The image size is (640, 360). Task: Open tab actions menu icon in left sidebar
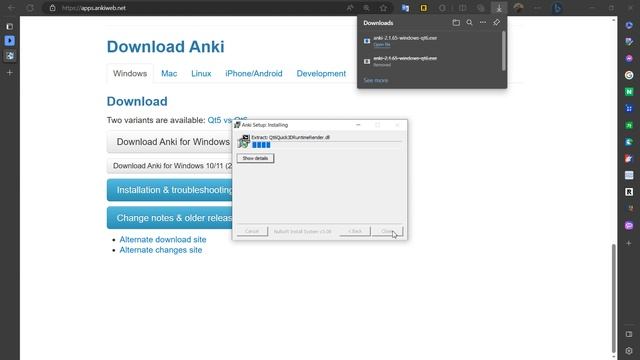pyautogui.click(x=10, y=27)
